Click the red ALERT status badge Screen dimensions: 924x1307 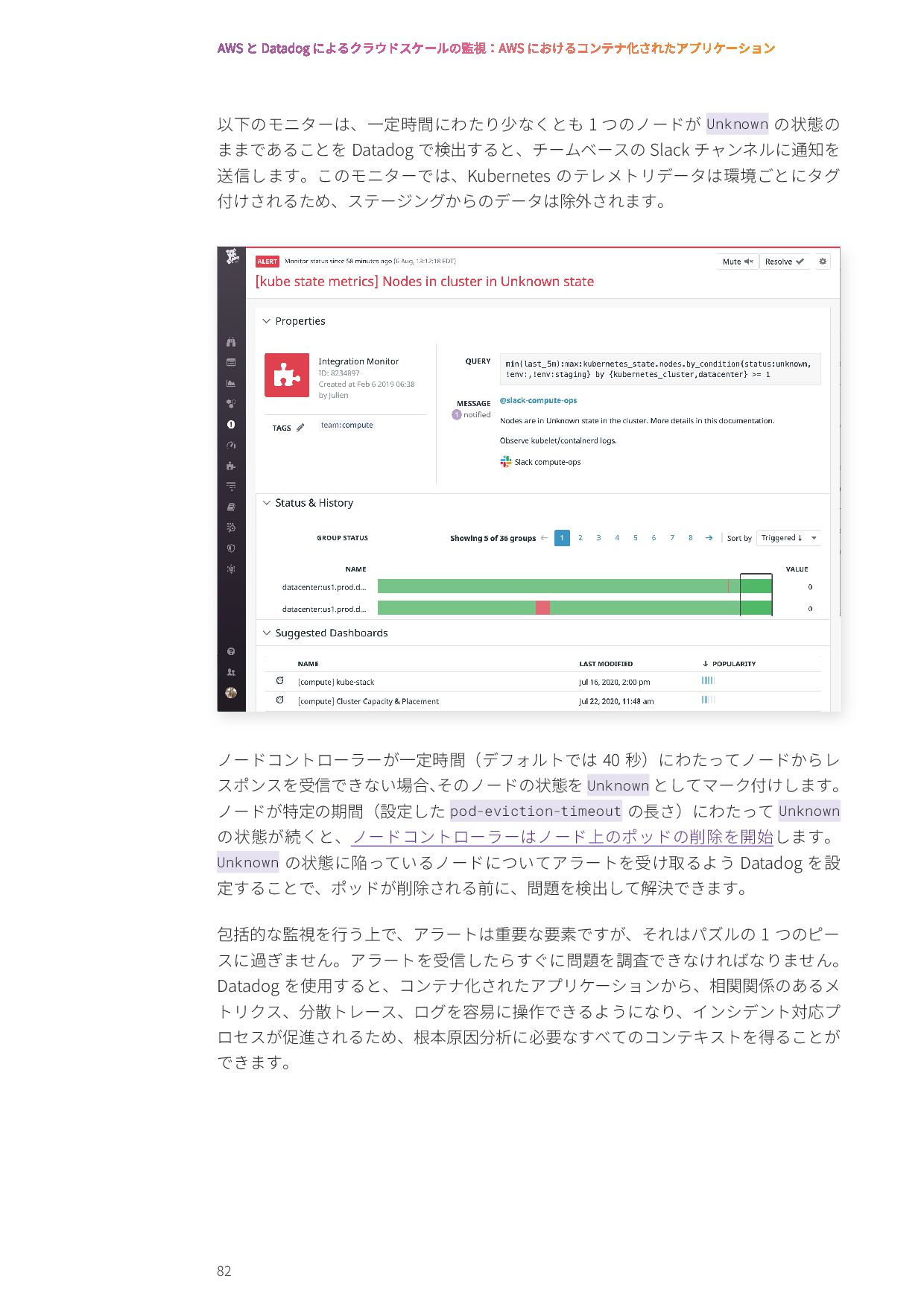click(267, 262)
